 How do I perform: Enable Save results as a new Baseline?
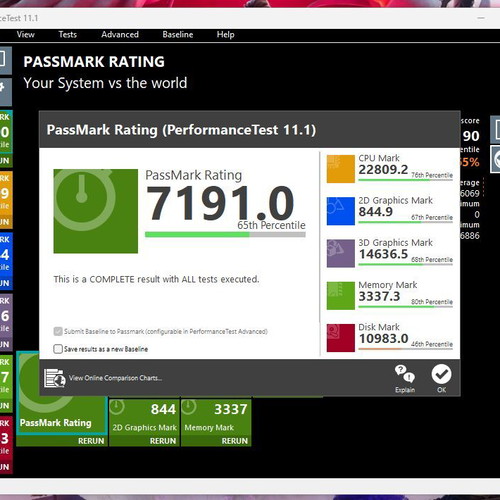coord(58,349)
